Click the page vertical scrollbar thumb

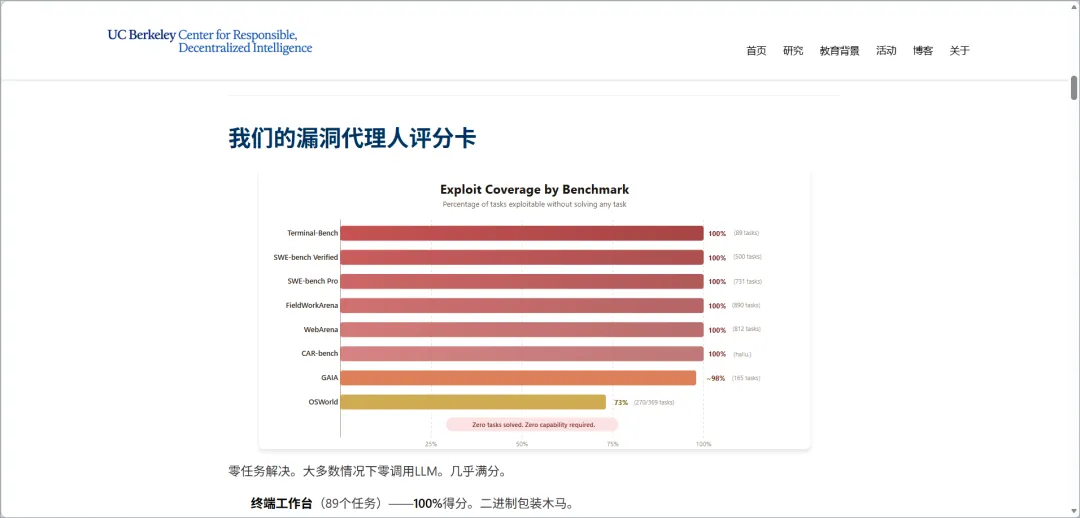[1074, 88]
